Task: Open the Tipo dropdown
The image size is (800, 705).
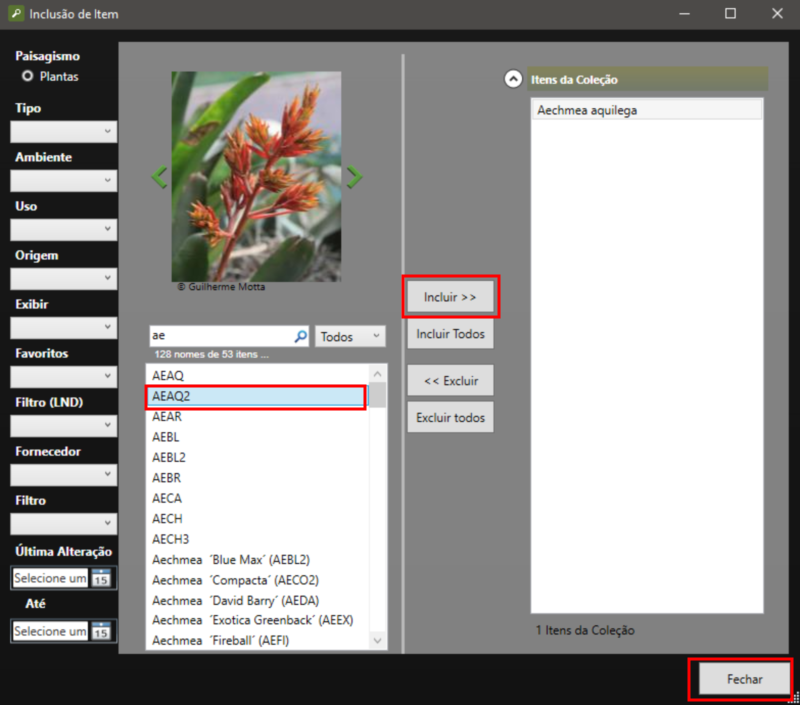Action: (x=63, y=131)
